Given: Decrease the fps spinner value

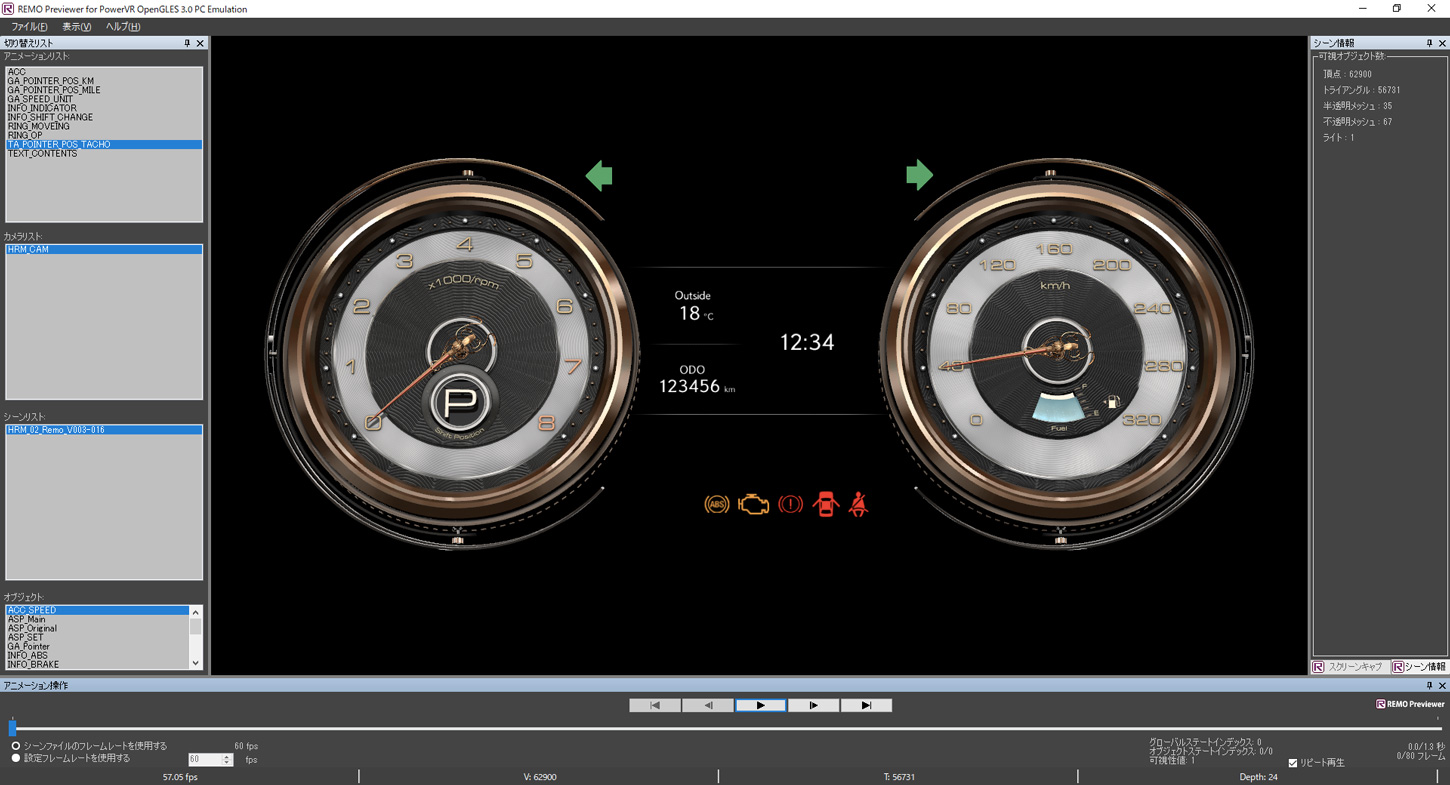Looking at the screenshot, I should (x=227, y=763).
